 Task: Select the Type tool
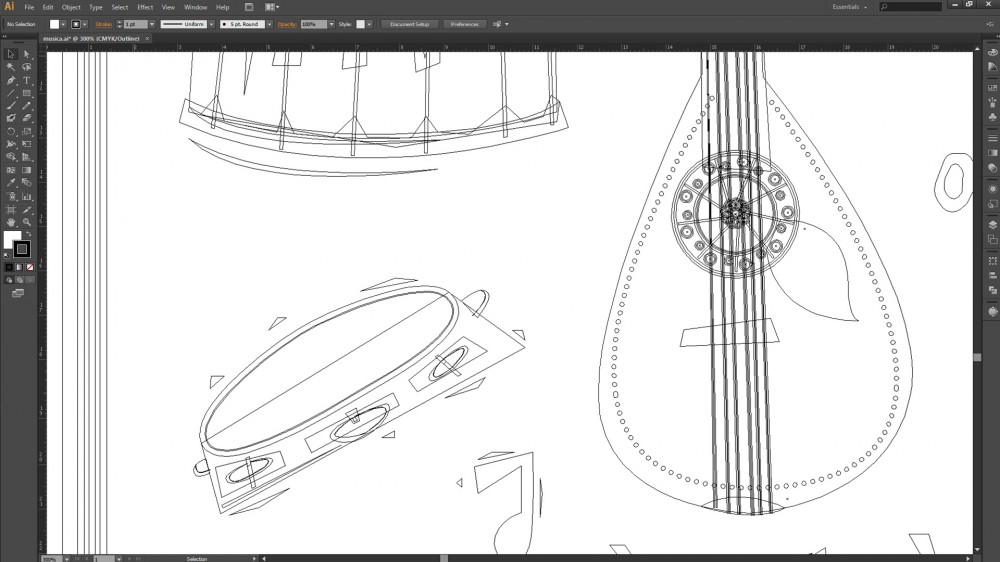(27, 80)
